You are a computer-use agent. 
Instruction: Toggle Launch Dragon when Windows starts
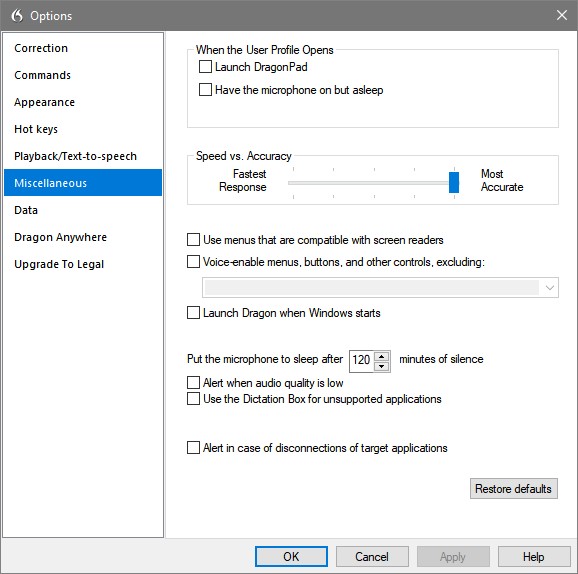point(193,313)
